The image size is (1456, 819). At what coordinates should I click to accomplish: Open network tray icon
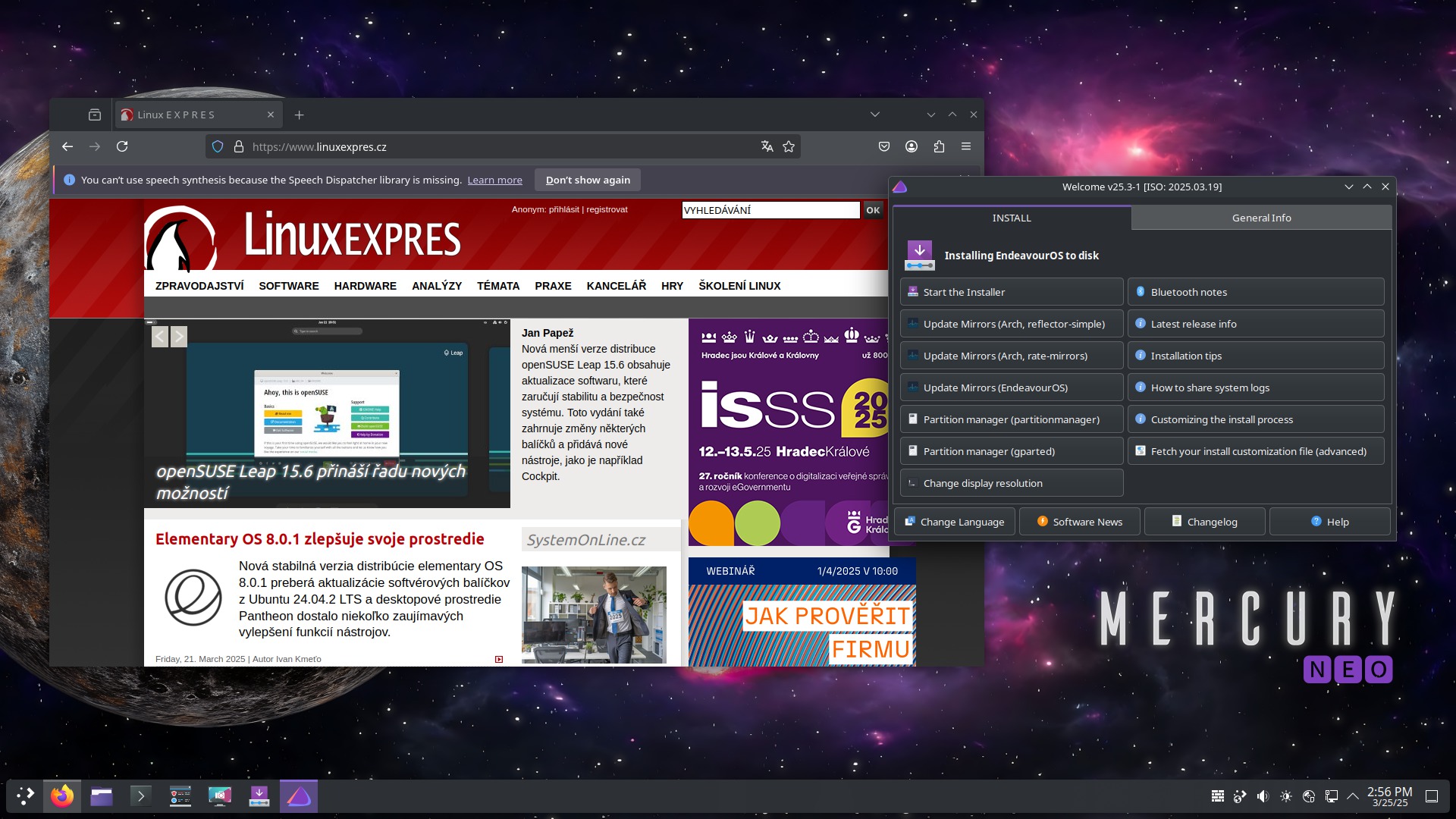pyautogui.click(x=1332, y=796)
